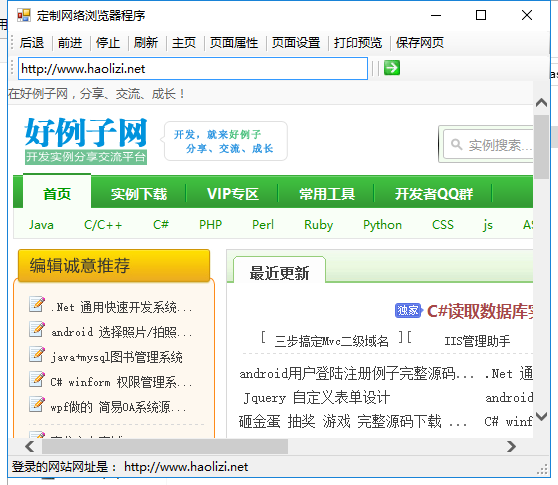The height and width of the screenshot is (485, 558).
Task: Click the pencil icon beside java+mysql图书管理系统
Action: click(x=37, y=354)
